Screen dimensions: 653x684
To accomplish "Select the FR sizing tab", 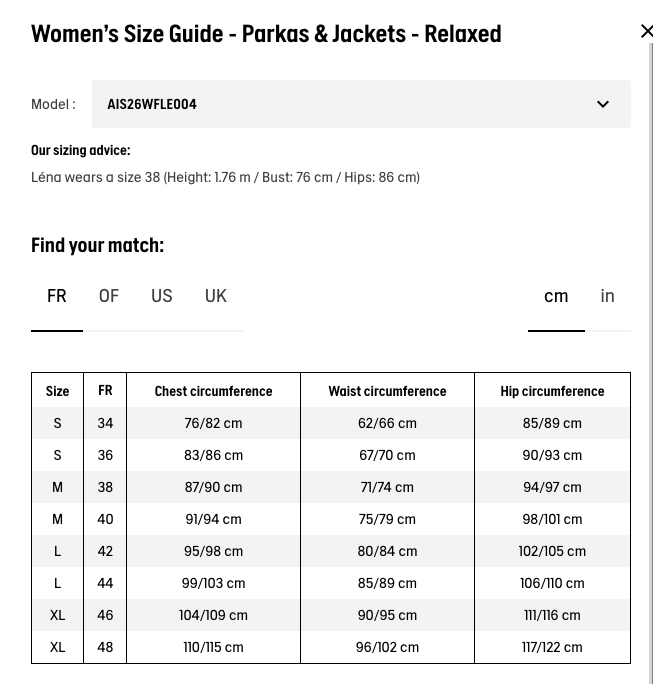I will pyautogui.click(x=57, y=296).
